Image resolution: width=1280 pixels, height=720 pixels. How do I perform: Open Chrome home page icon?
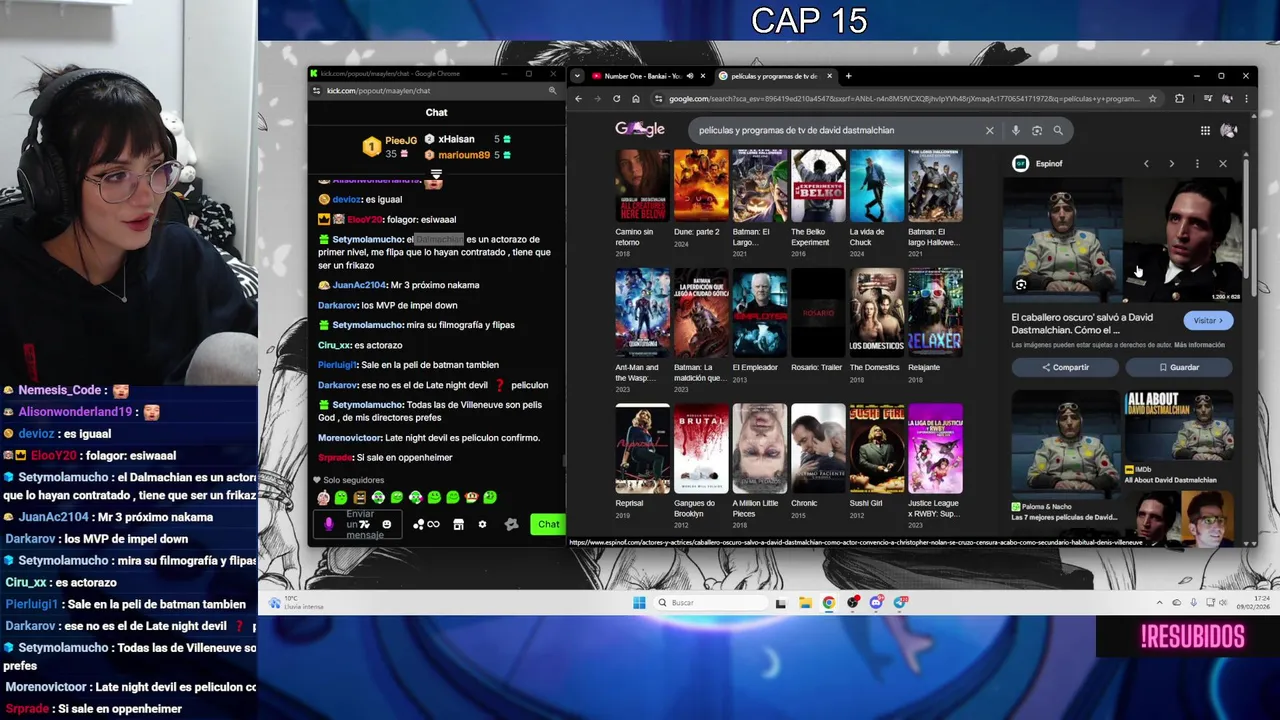click(x=635, y=99)
